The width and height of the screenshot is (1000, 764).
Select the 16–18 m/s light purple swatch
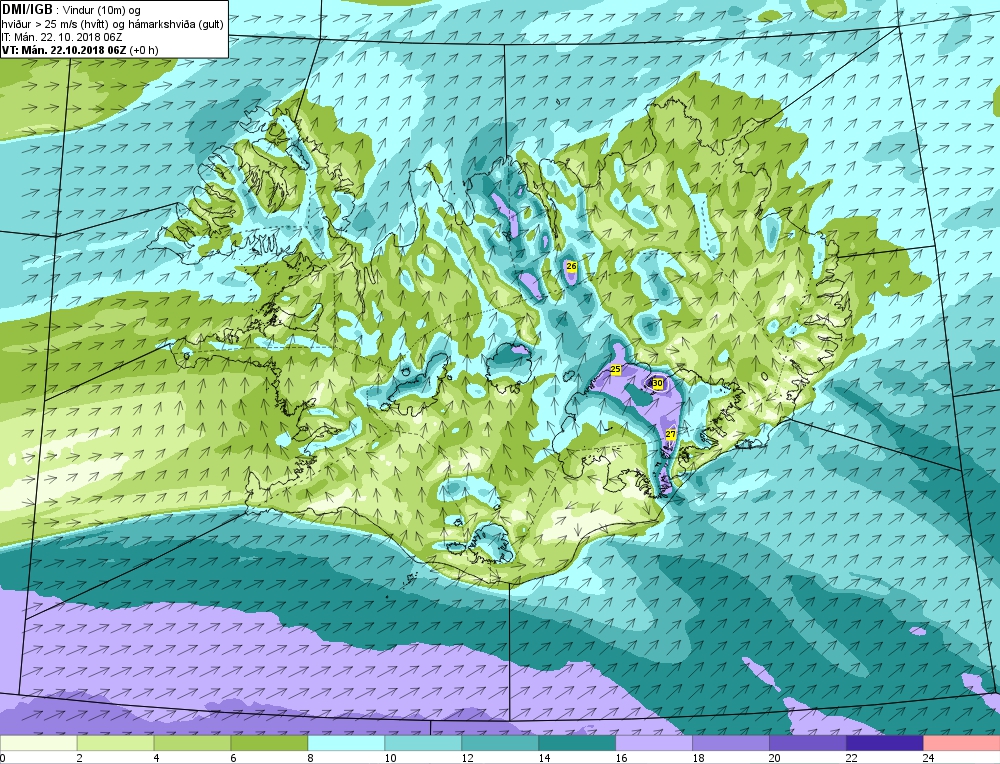pos(654,744)
